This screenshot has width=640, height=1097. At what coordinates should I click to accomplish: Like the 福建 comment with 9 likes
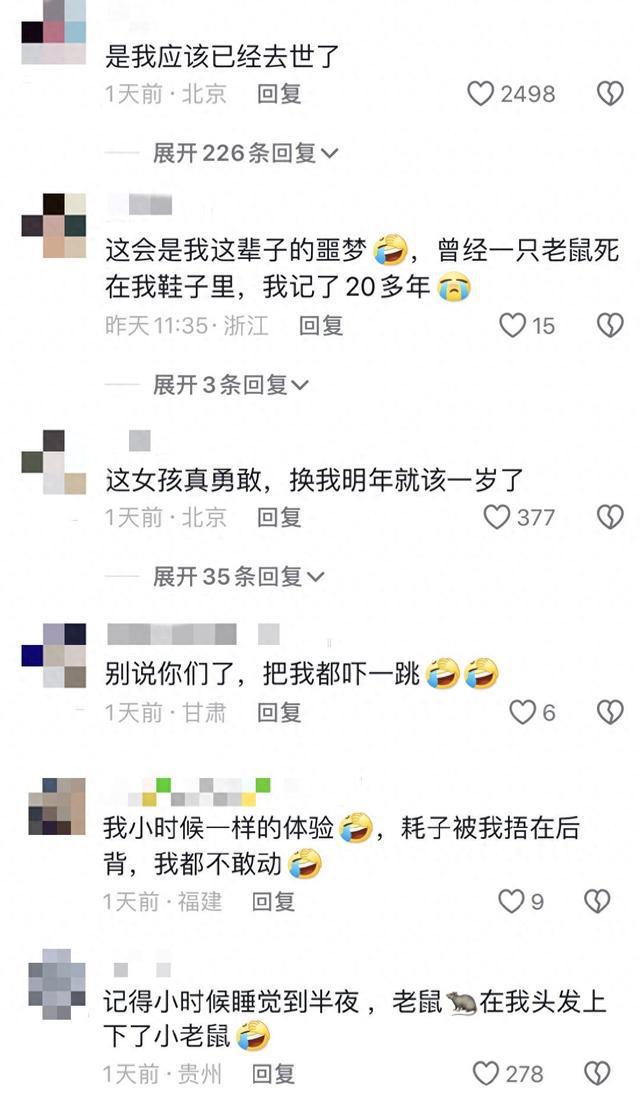click(x=511, y=901)
